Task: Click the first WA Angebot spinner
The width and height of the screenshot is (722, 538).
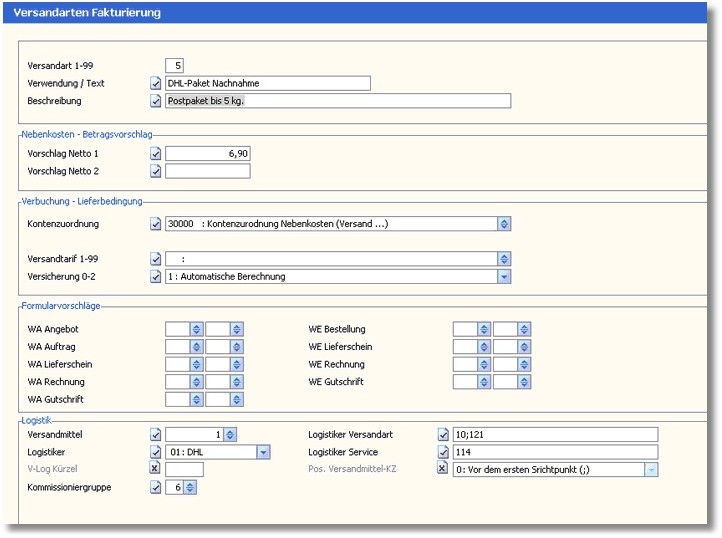Action: click(x=196, y=329)
